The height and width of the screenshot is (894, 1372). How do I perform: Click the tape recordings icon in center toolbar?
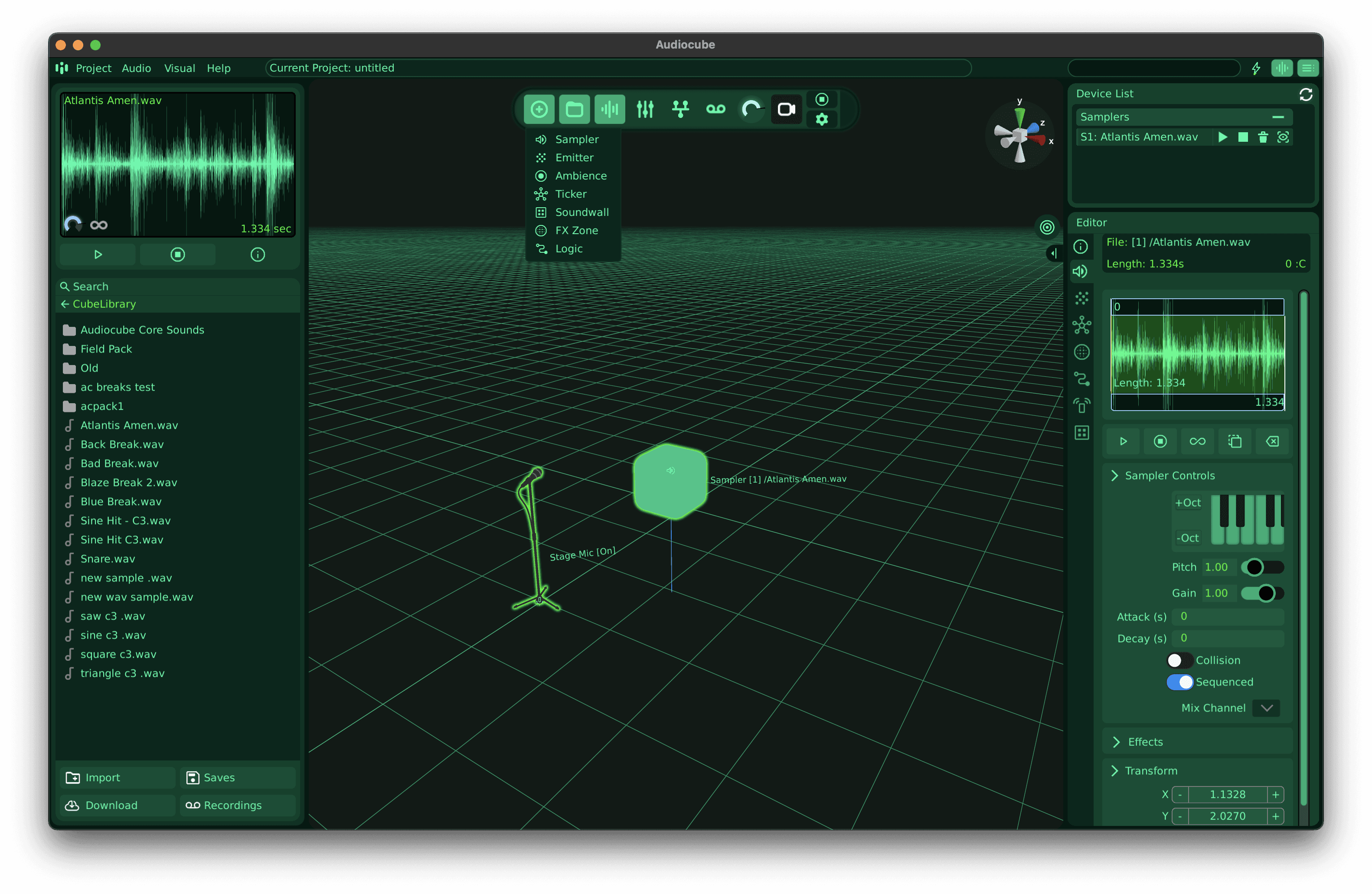tap(715, 109)
